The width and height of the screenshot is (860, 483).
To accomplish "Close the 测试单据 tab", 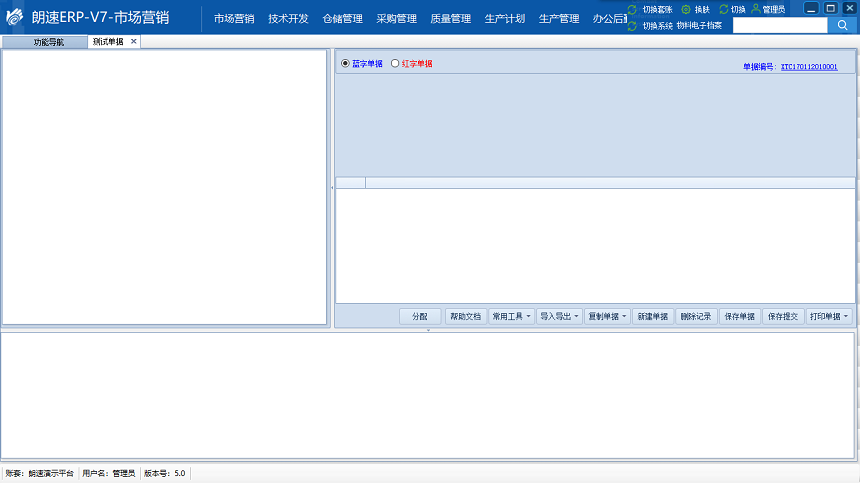I will click(133, 41).
